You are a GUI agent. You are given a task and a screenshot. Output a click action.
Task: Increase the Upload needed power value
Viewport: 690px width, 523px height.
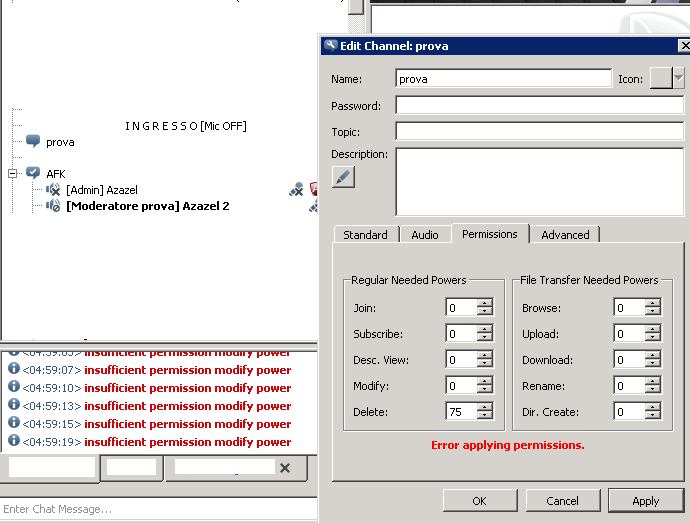pyautogui.click(x=653, y=330)
